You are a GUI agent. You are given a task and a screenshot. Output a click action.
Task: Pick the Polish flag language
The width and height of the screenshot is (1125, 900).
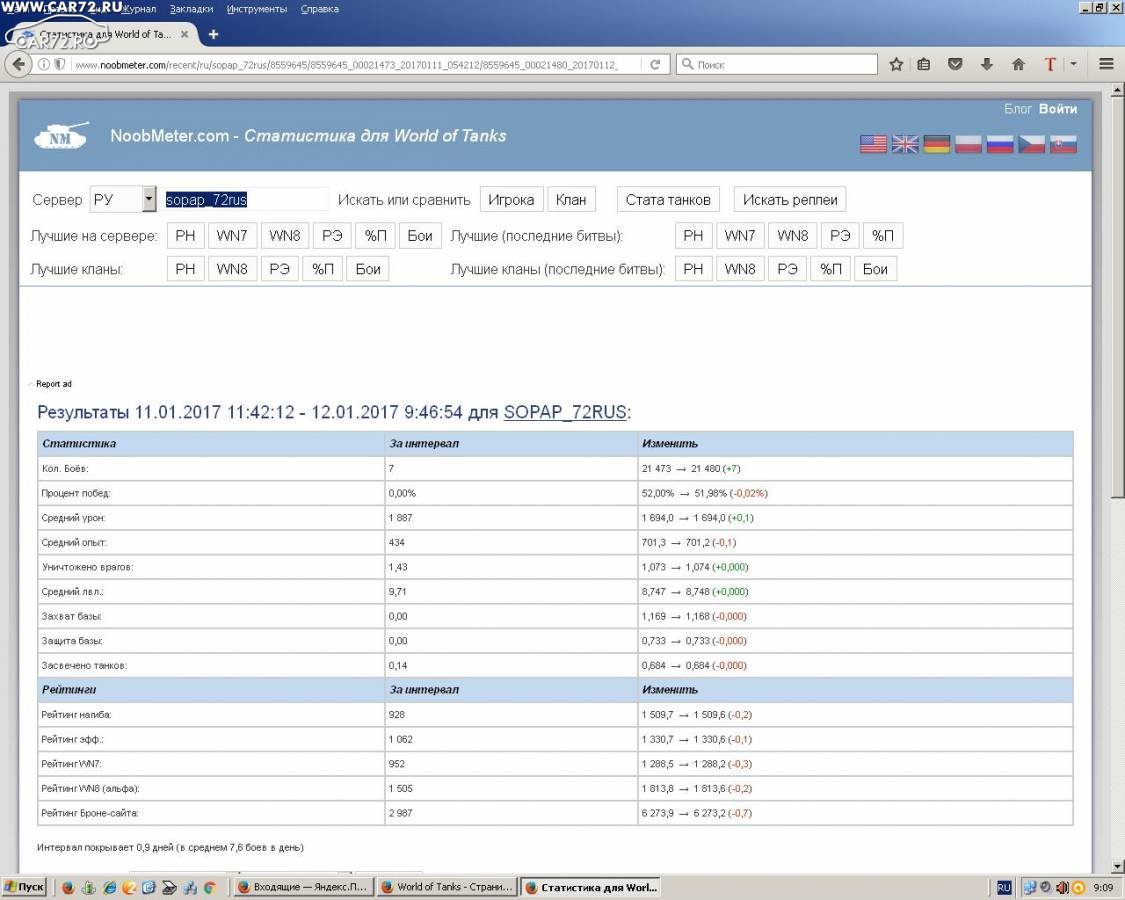[968, 144]
